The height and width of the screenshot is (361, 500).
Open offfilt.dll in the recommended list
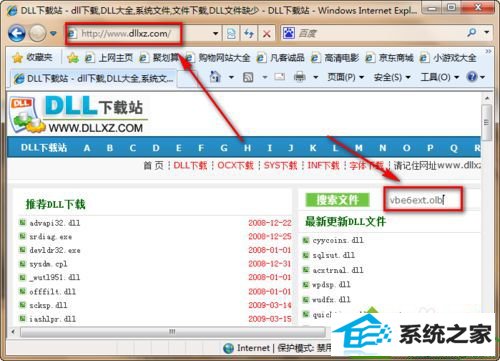pyautogui.click(x=53, y=292)
